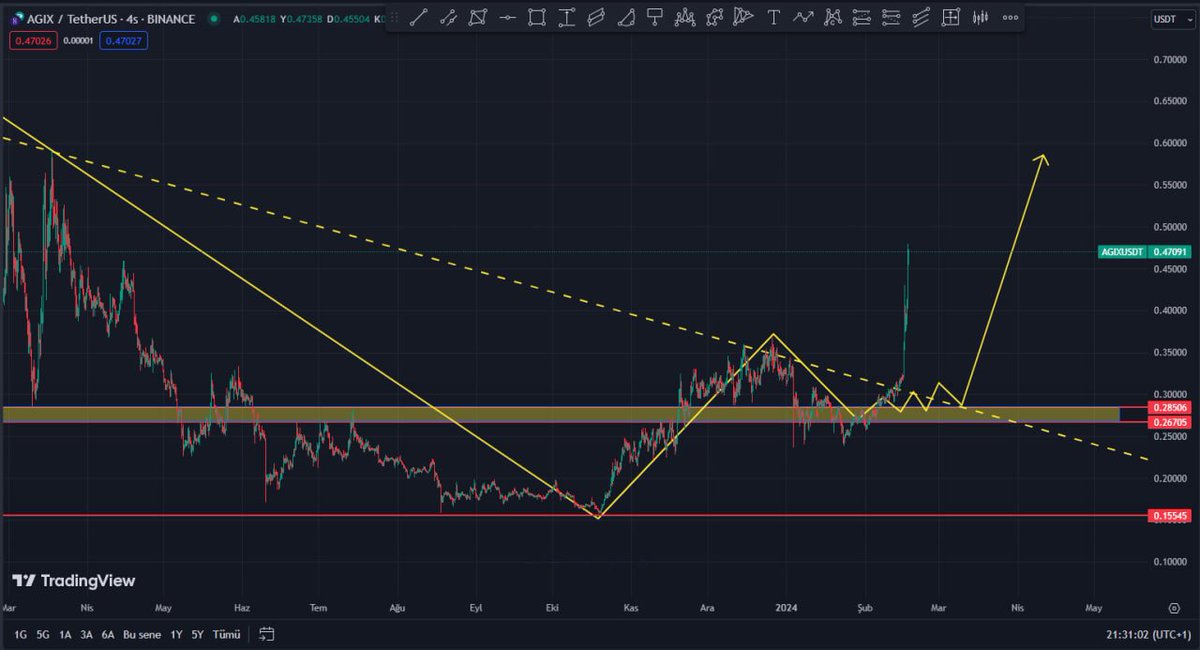The image size is (1200, 650).
Task: Click the 0.15545 support level label
Action: point(1170,516)
